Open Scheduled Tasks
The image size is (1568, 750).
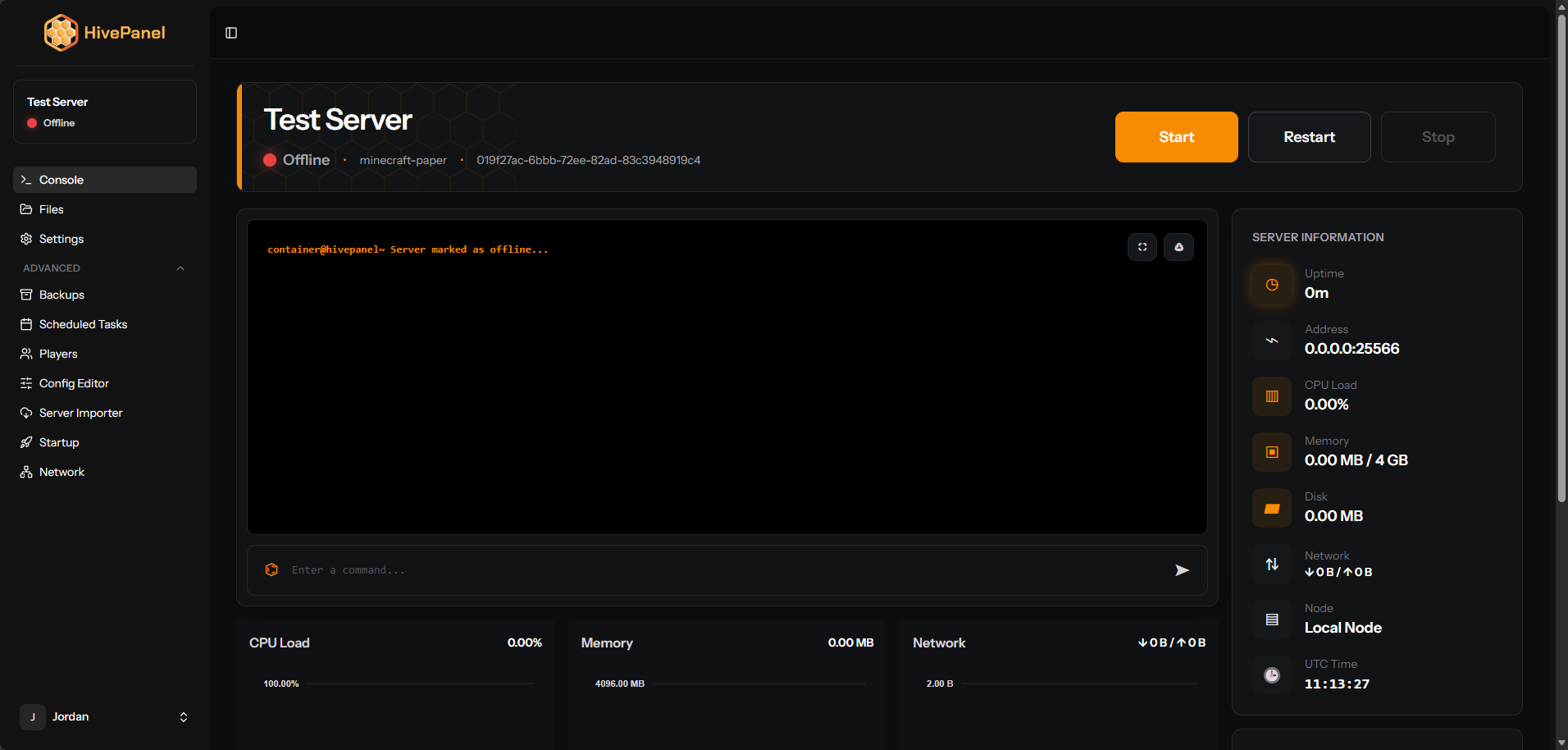(105, 324)
